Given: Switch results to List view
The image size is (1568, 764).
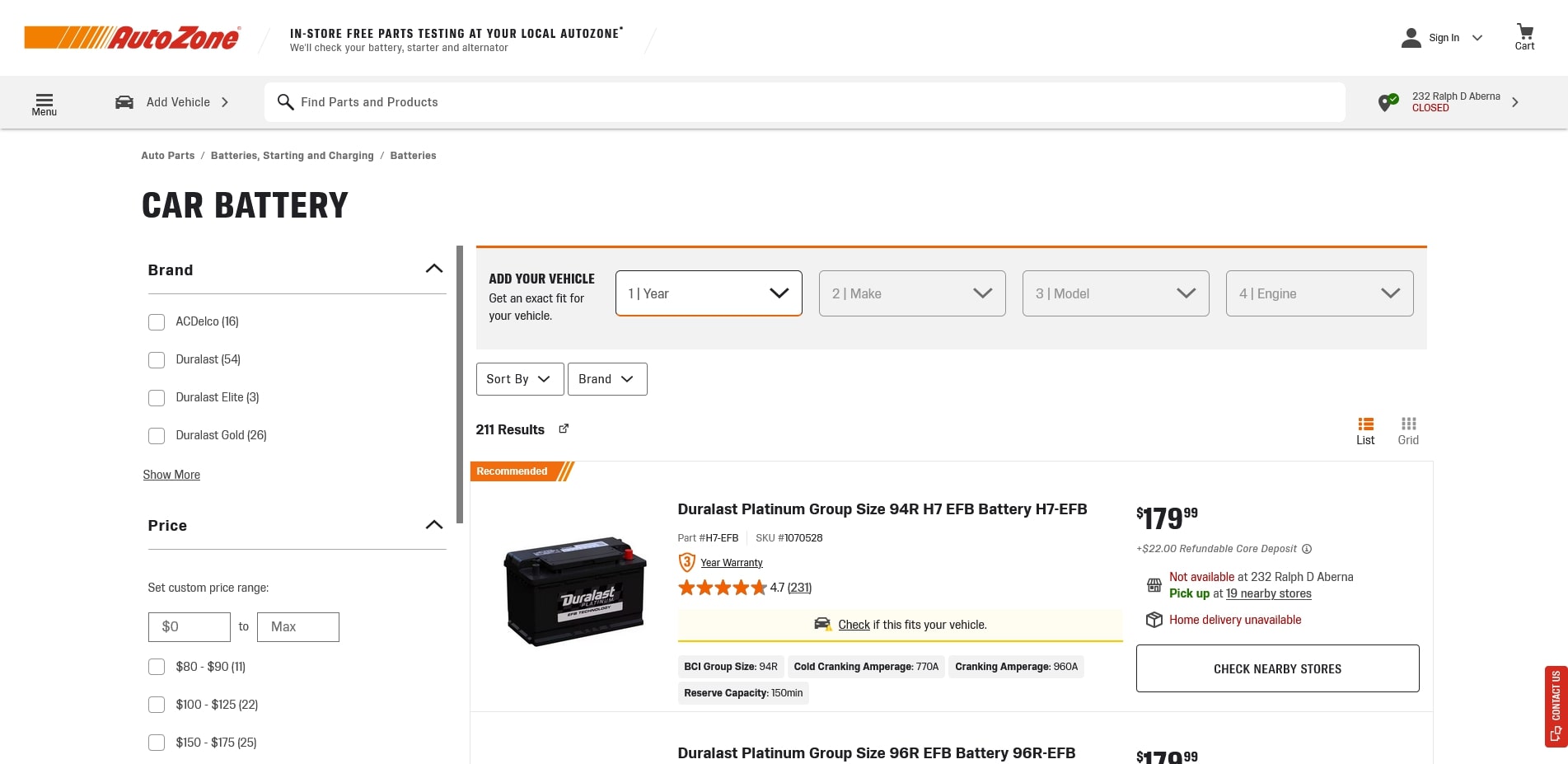Looking at the screenshot, I should point(1365,429).
